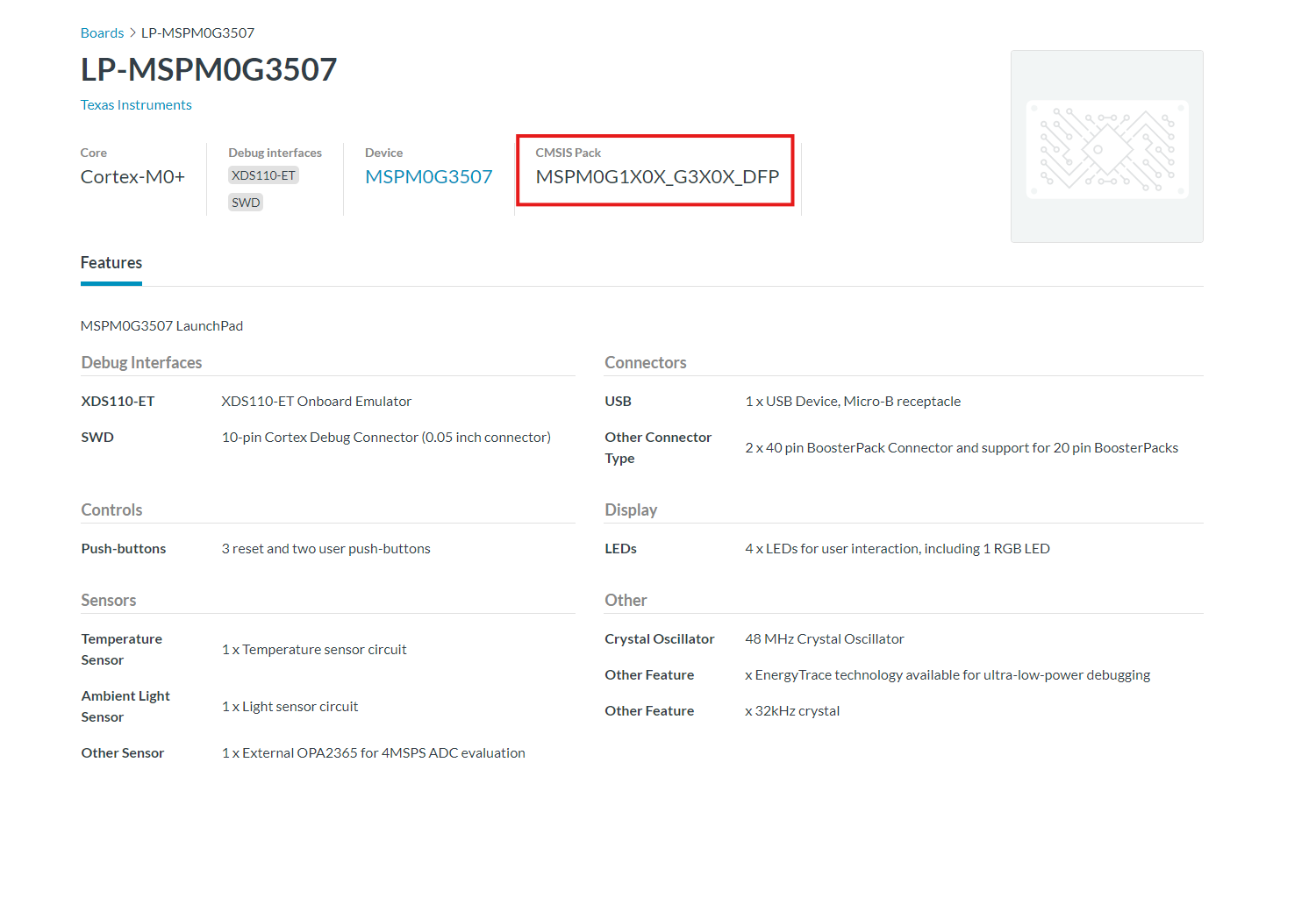Screen dimensions: 1316x912
Task: Click the SWD debug interface tag
Action: [x=246, y=203]
